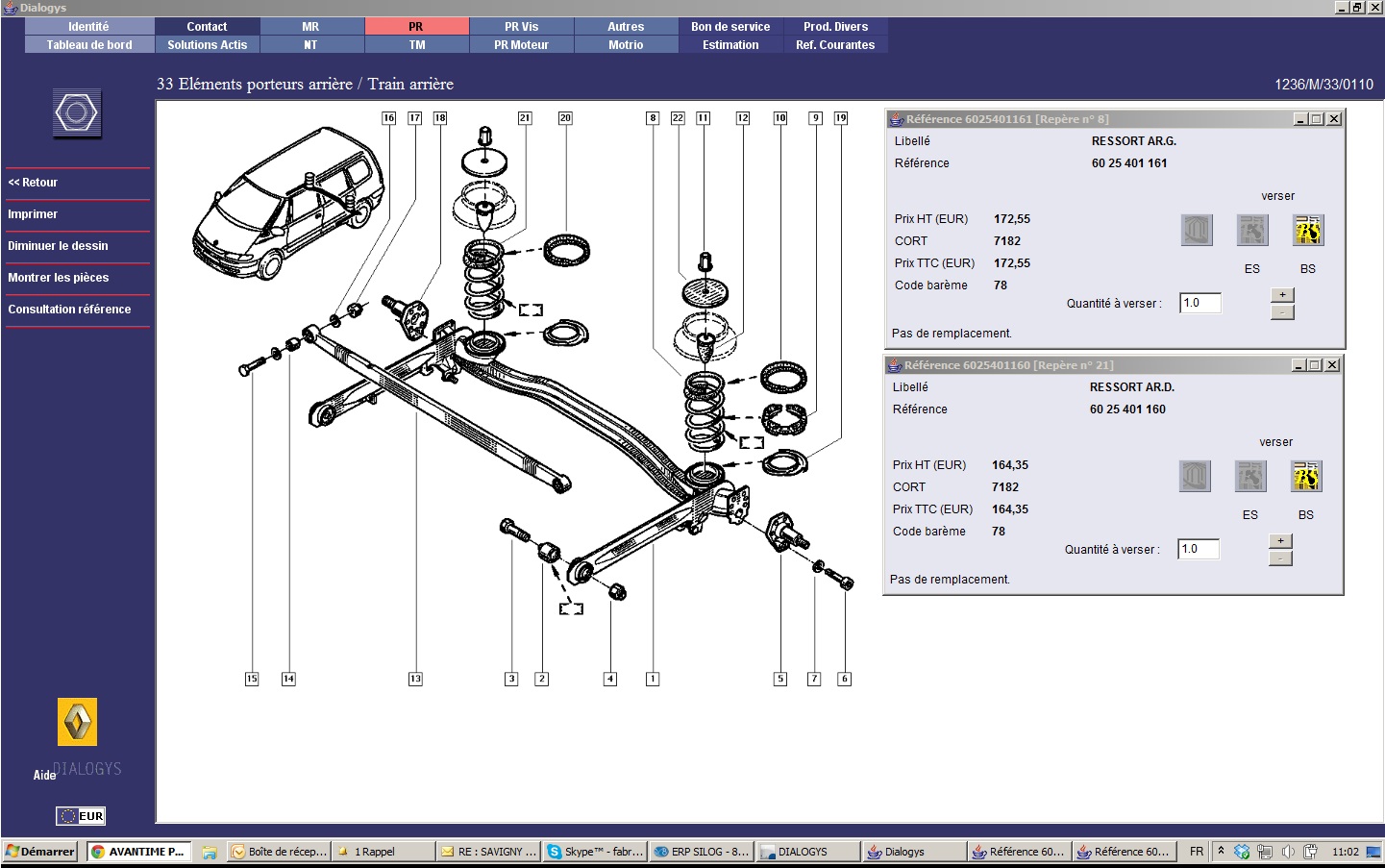Click the ES icon for RESSORT AR.D.
The height and width of the screenshot is (868, 1385).
1249,476
